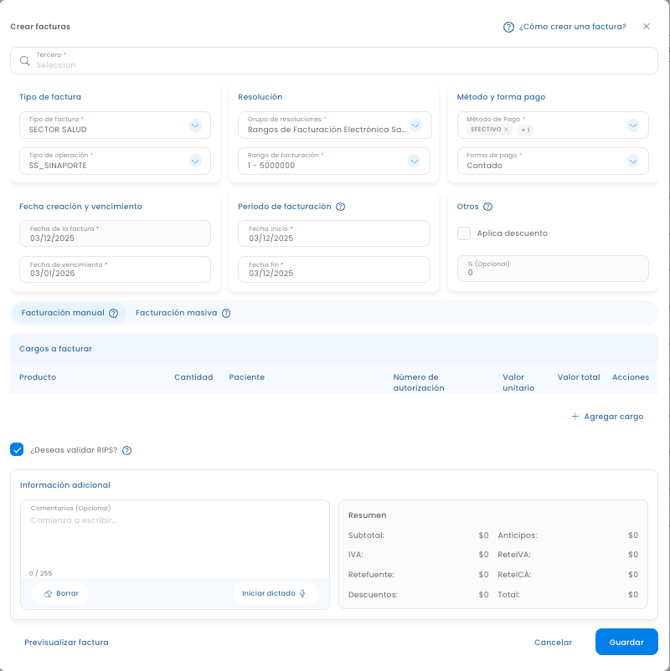Open the Grupo de resoluciones dropdown

[415, 125]
